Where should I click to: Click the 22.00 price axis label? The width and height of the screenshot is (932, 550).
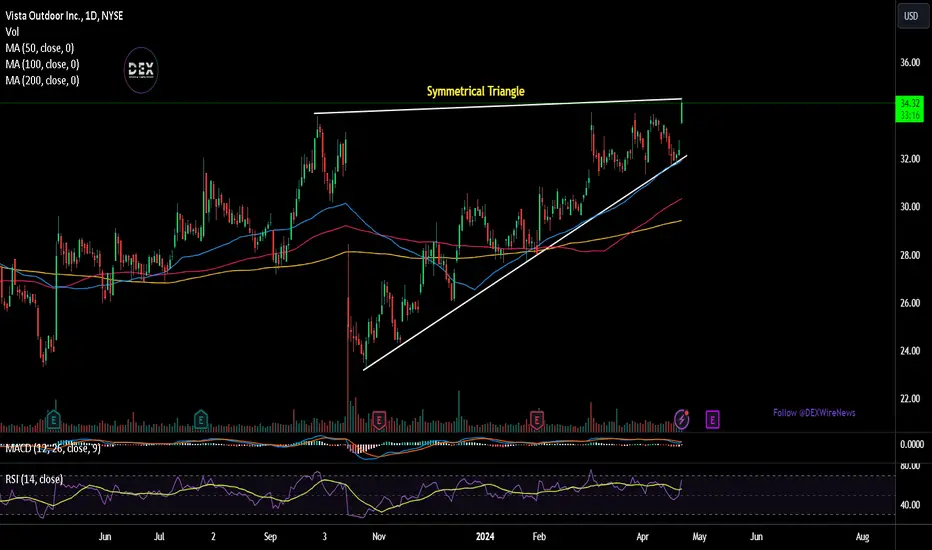point(910,398)
